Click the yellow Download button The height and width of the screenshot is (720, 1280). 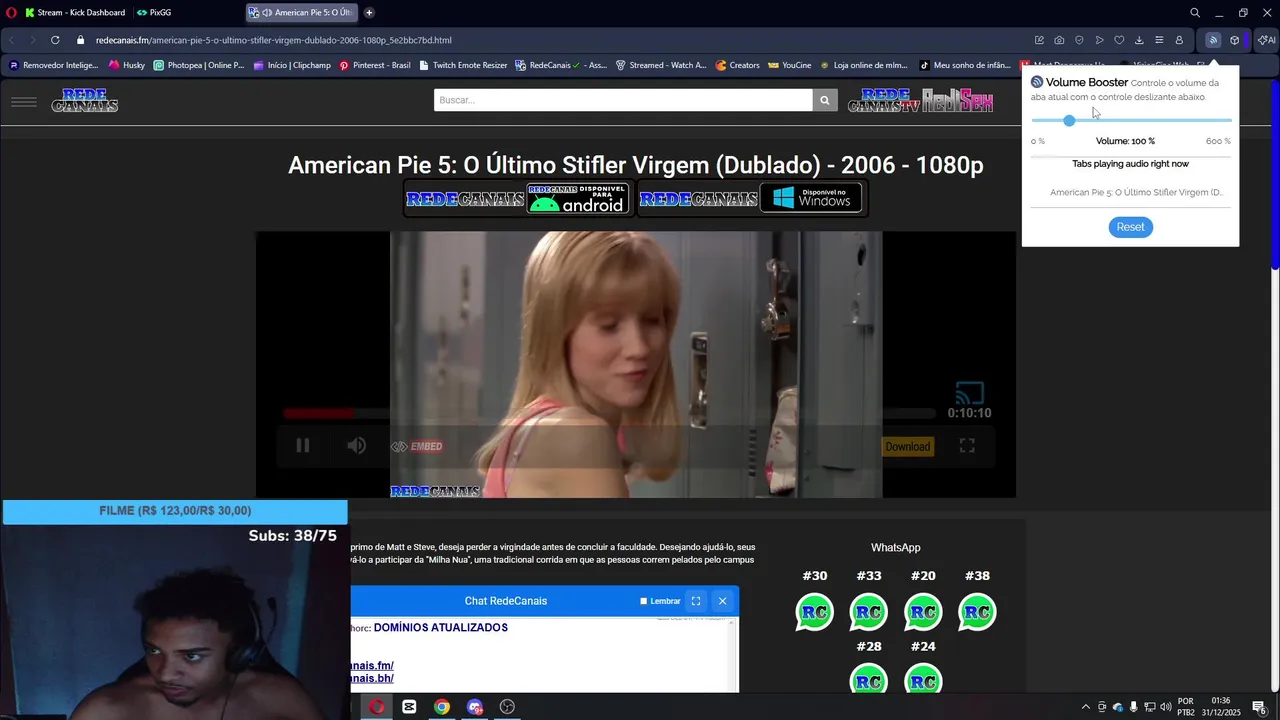907,447
